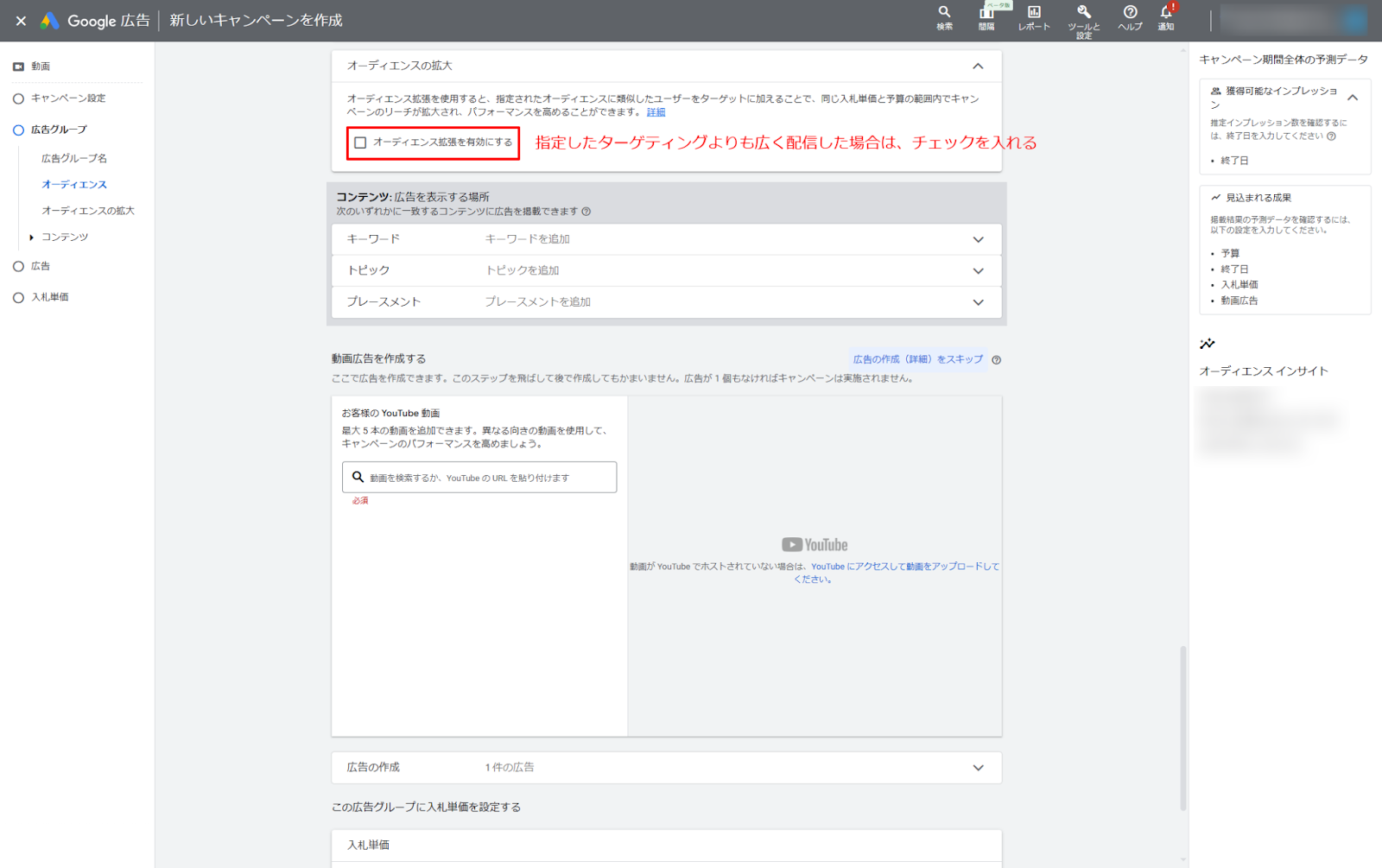Click the YouTube logo in preview pane
1382x868 pixels.
click(815, 545)
